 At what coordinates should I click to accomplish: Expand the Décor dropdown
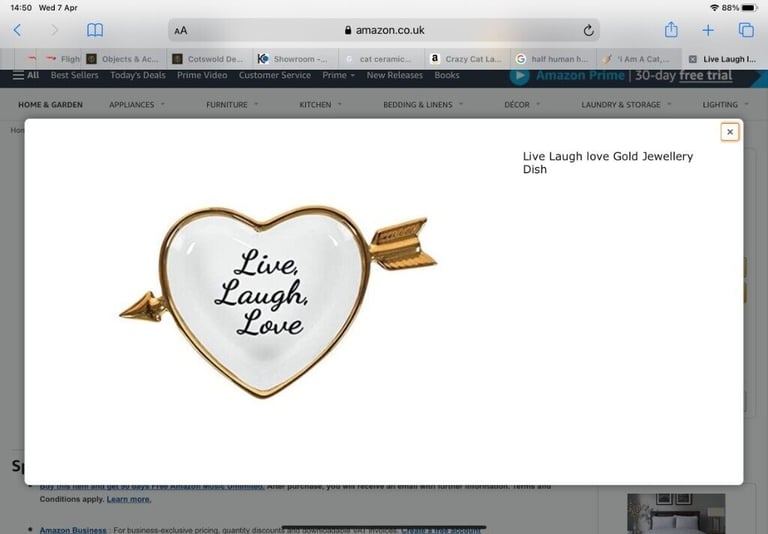pyautogui.click(x=522, y=105)
